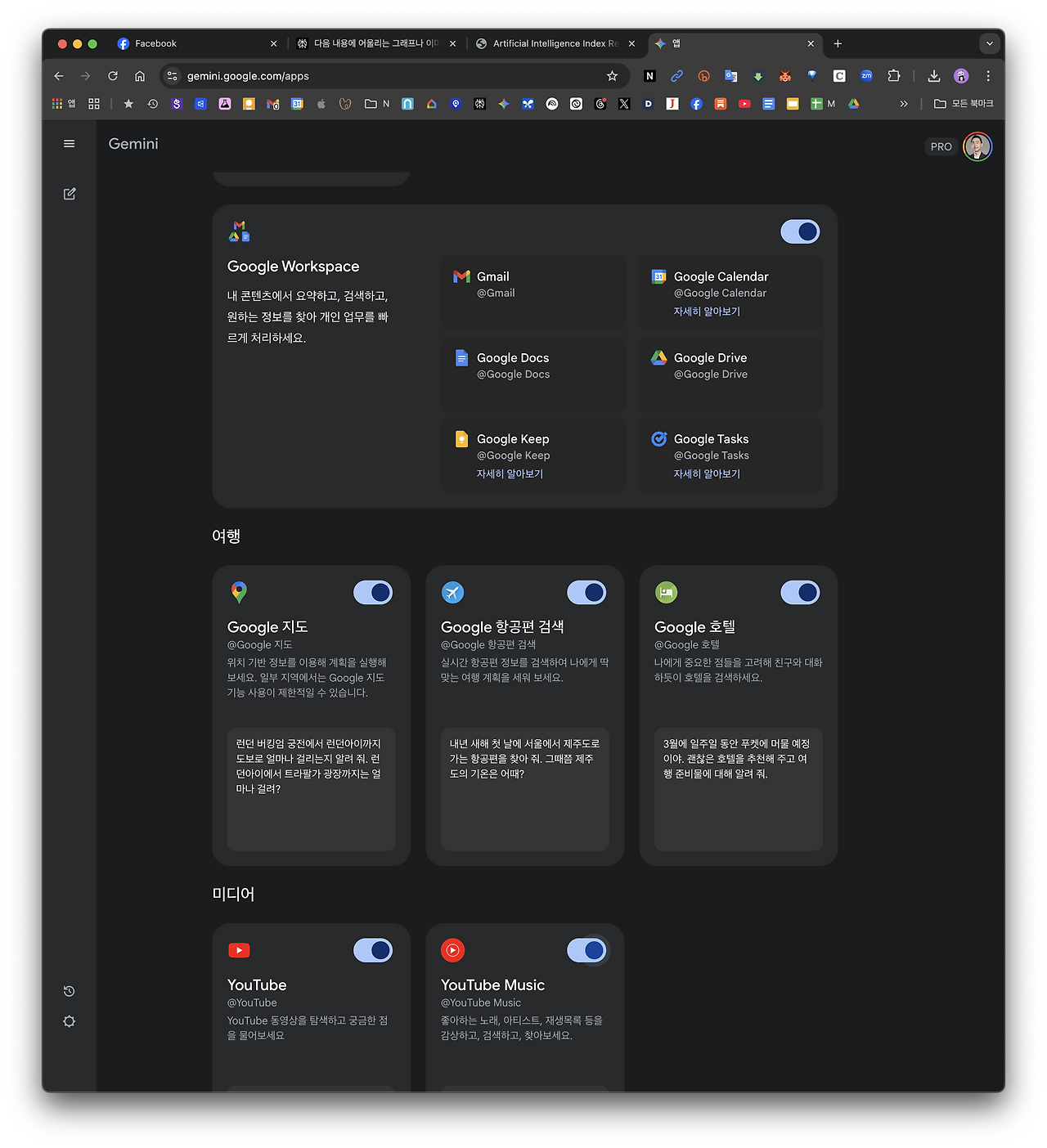The height and width of the screenshot is (1148, 1047).
Task: Disable the YouTube extension toggle
Action: (373, 950)
